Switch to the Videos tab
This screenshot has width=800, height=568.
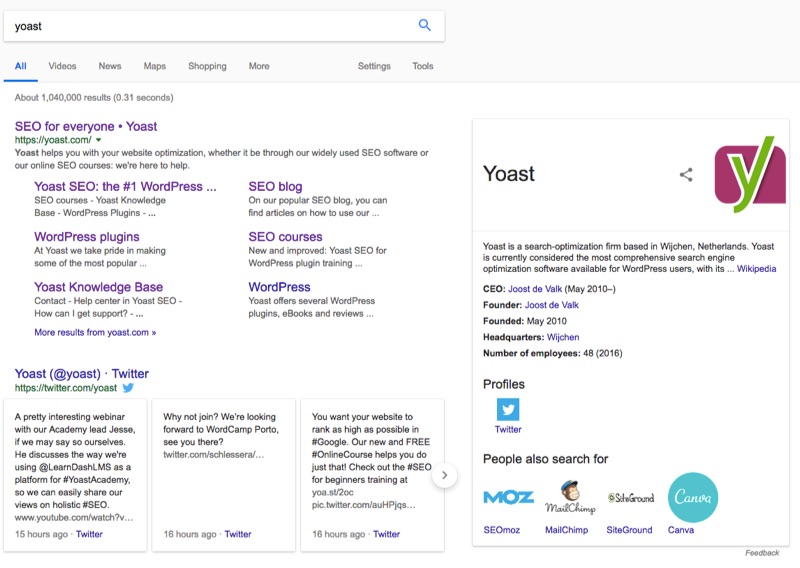[x=62, y=66]
